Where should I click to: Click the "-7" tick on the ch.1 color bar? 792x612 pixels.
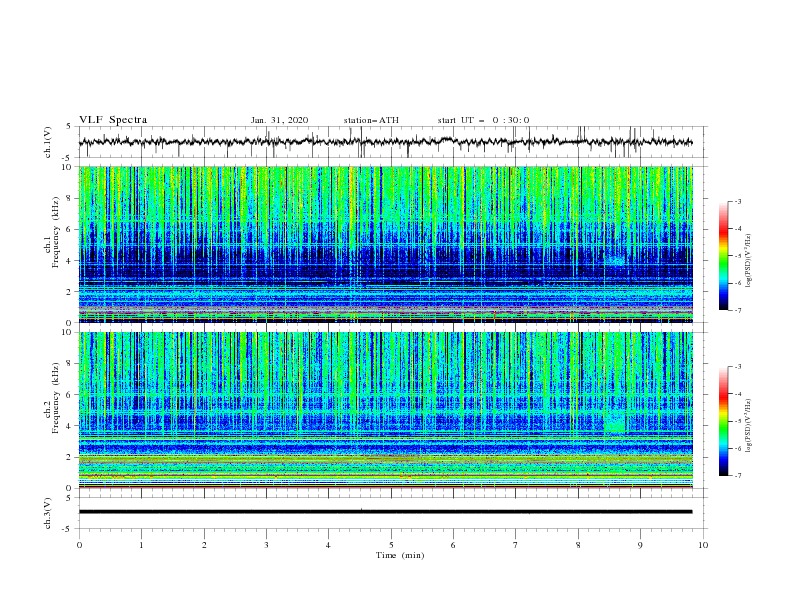click(738, 310)
